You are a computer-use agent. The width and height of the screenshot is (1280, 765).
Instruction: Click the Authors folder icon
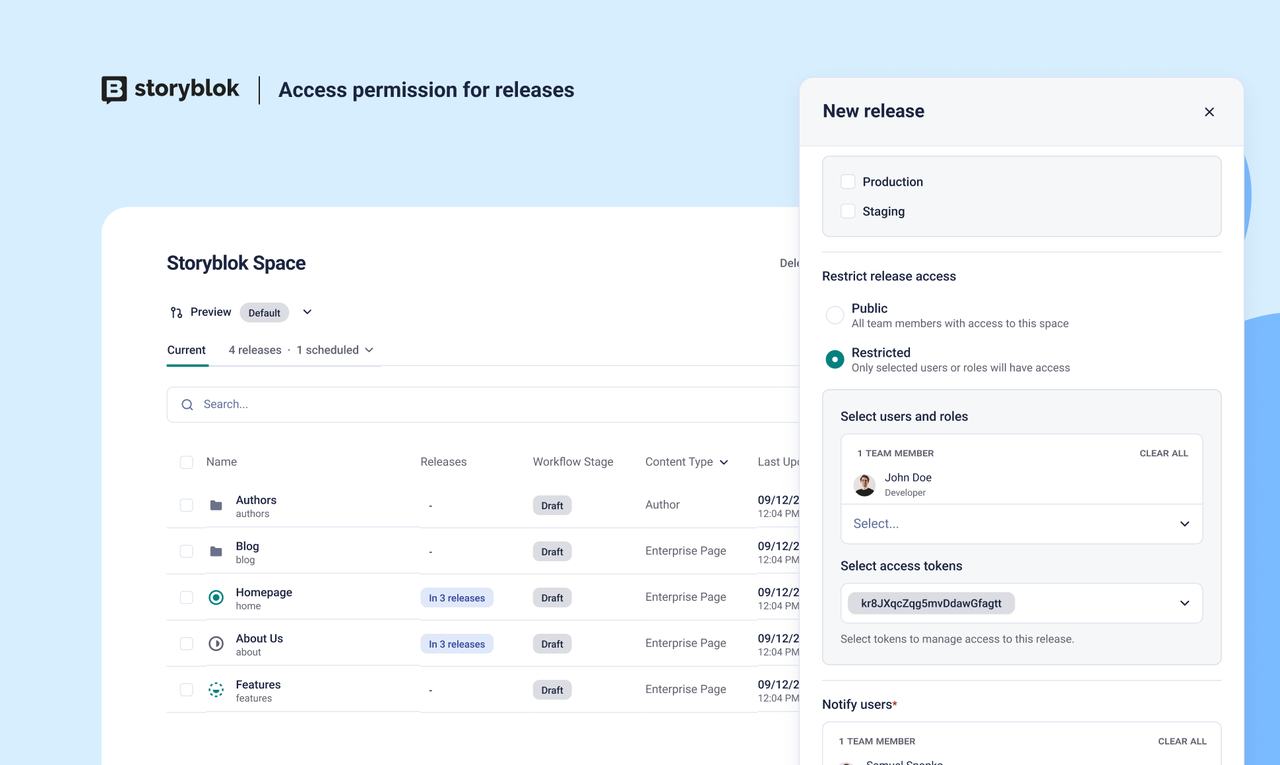(215, 505)
